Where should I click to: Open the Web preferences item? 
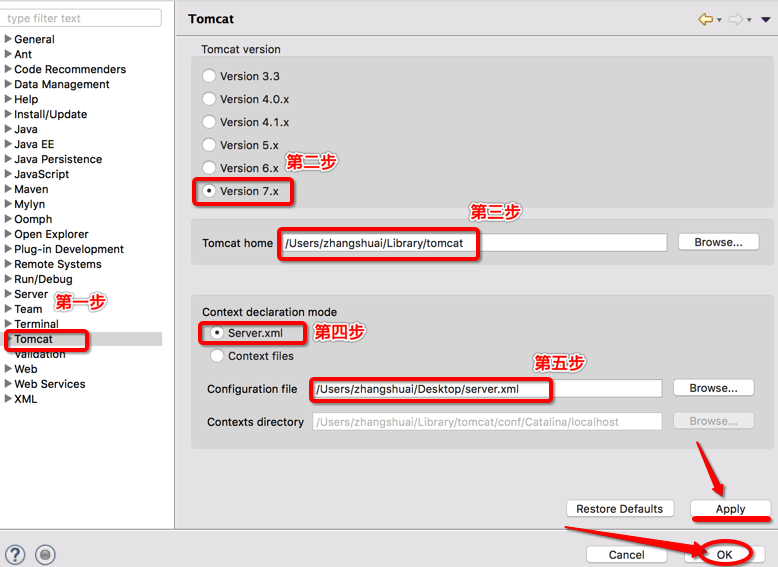coord(26,369)
